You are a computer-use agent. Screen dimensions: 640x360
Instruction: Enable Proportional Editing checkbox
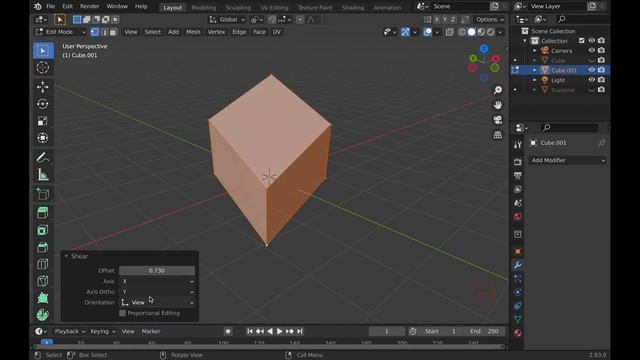click(122, 313)
